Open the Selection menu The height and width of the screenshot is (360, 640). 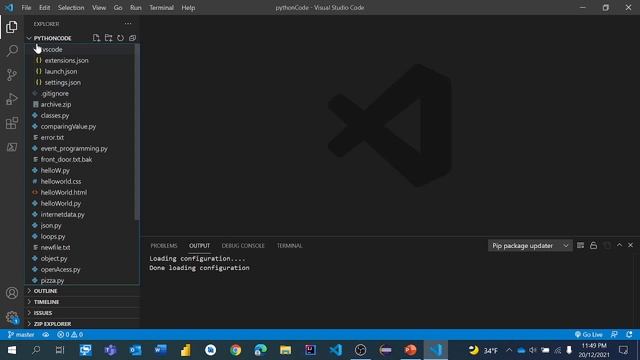pyautogui.click(x=71, y=8)
